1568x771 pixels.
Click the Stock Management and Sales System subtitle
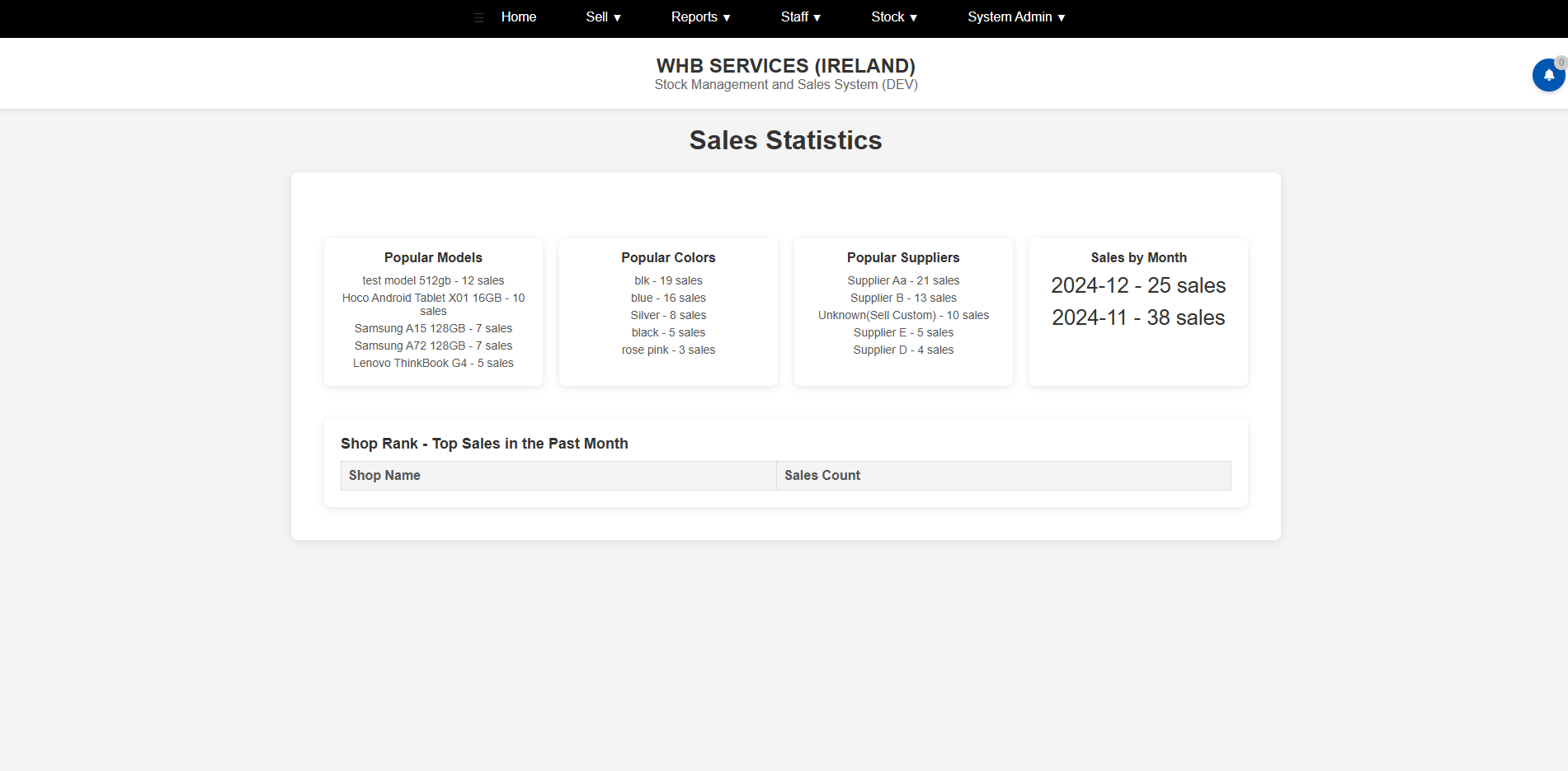click(785, 85)
